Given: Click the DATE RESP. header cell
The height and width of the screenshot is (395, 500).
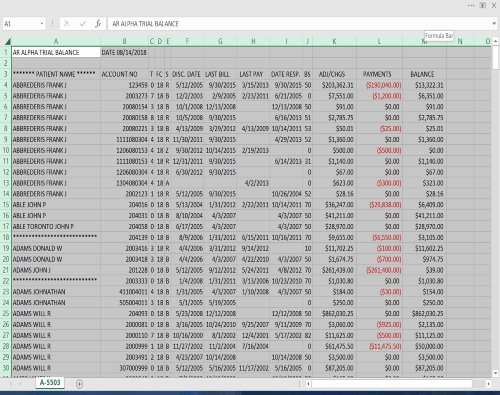Looking at the screenshot, I should click(x=286, y=74).
